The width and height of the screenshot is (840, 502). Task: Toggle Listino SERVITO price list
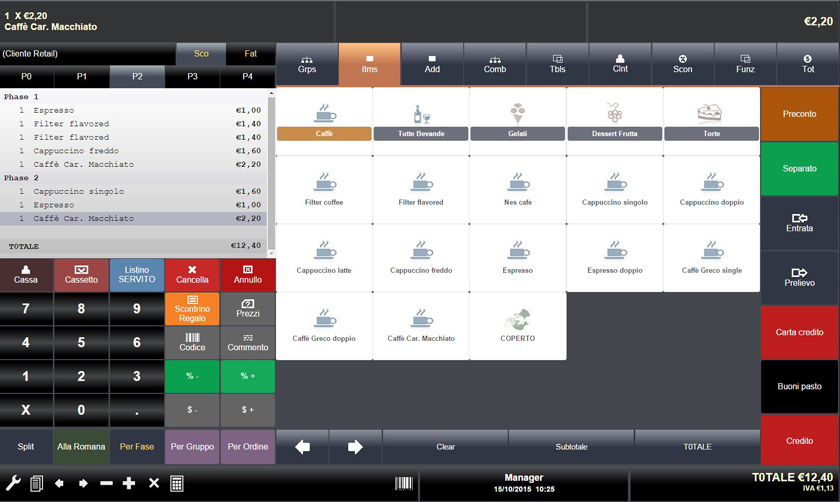point(137,275)
